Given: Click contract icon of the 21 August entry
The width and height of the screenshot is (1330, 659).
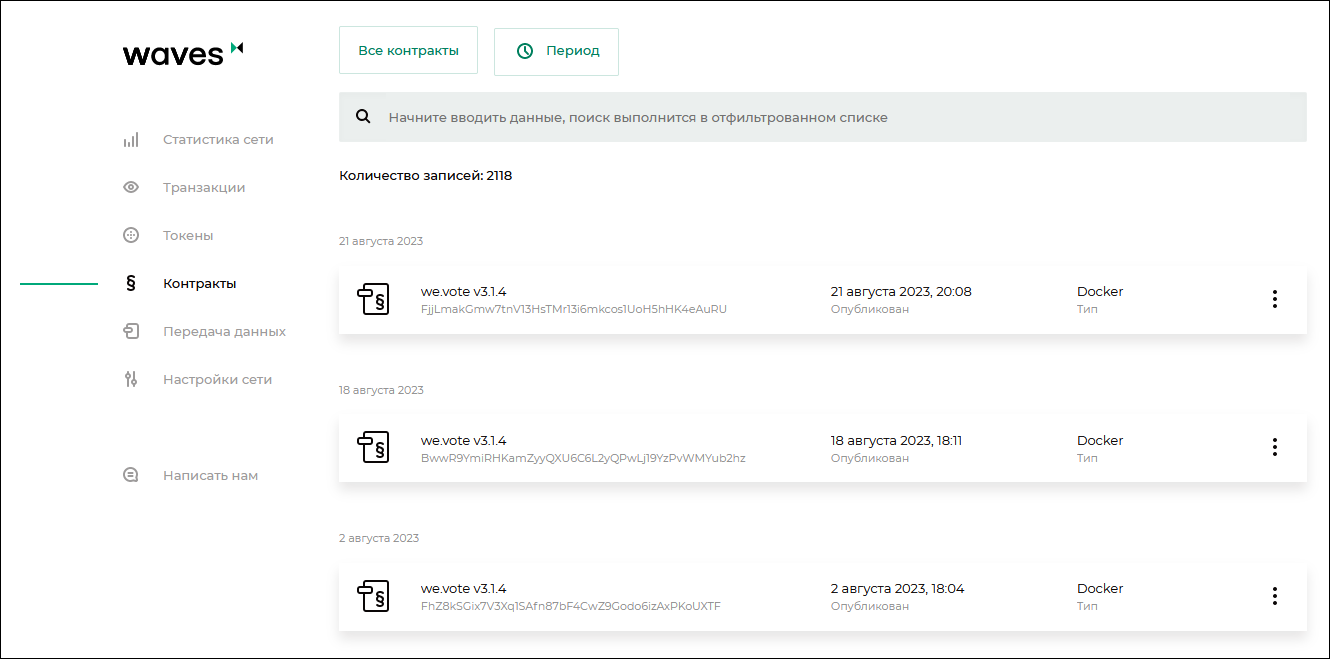Looking at the screenshot, I should [x=373, y=300].
